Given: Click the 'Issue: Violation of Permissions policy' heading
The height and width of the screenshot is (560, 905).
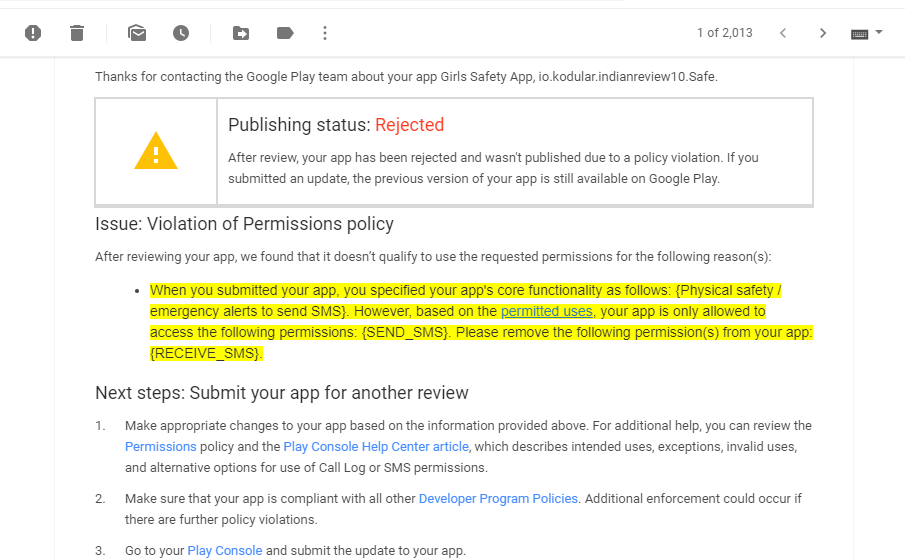Looking at the screenshot, I should [244, 224].
